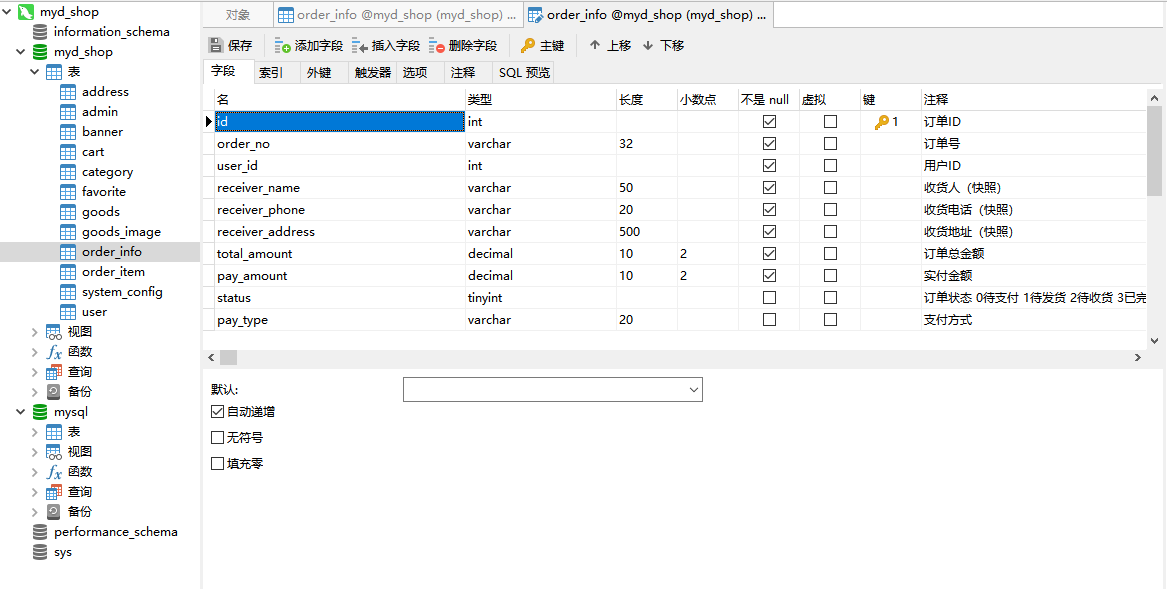
Task: Select the admin table icon
Action: (x=68, y=112)
